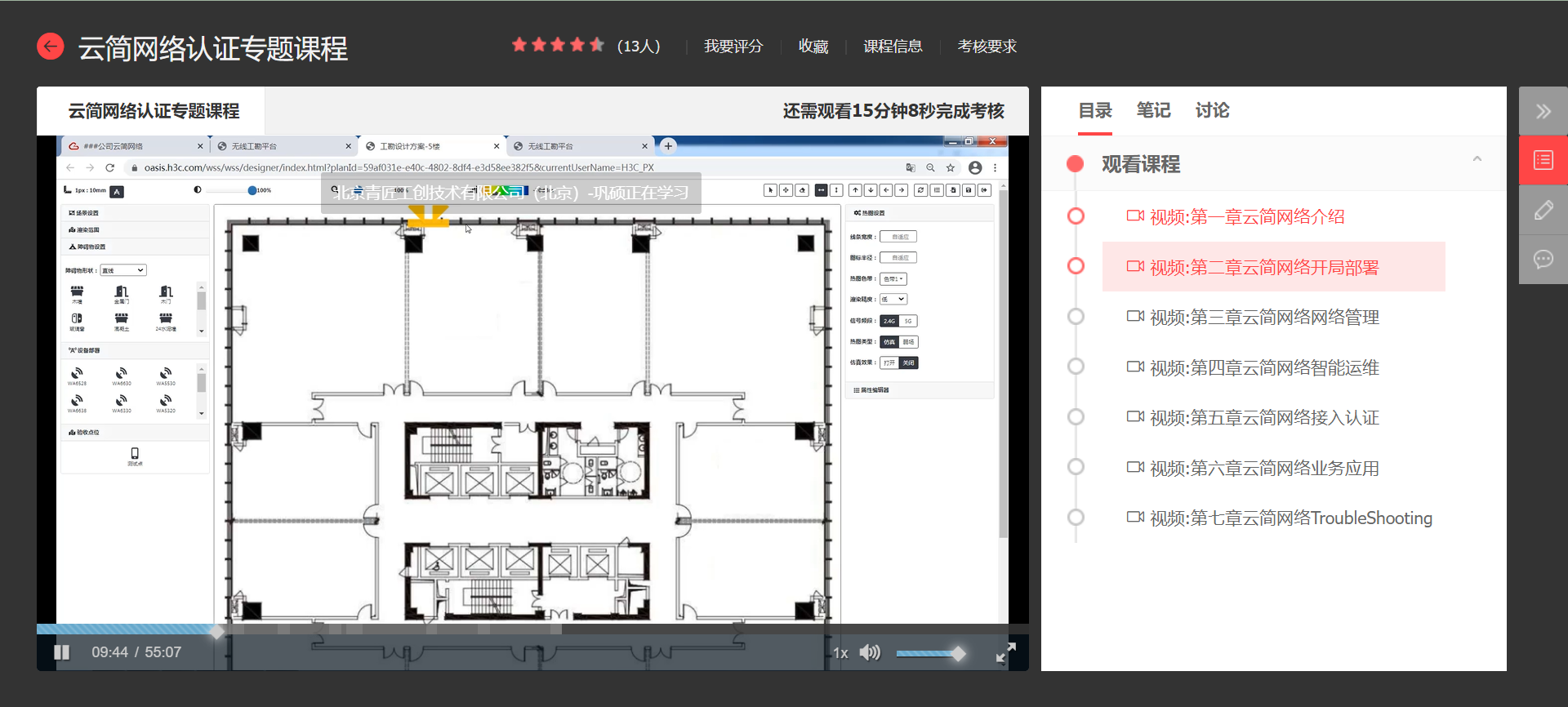Select the eraser tool in designer toolbar
1568x707 pixels.
802,190
